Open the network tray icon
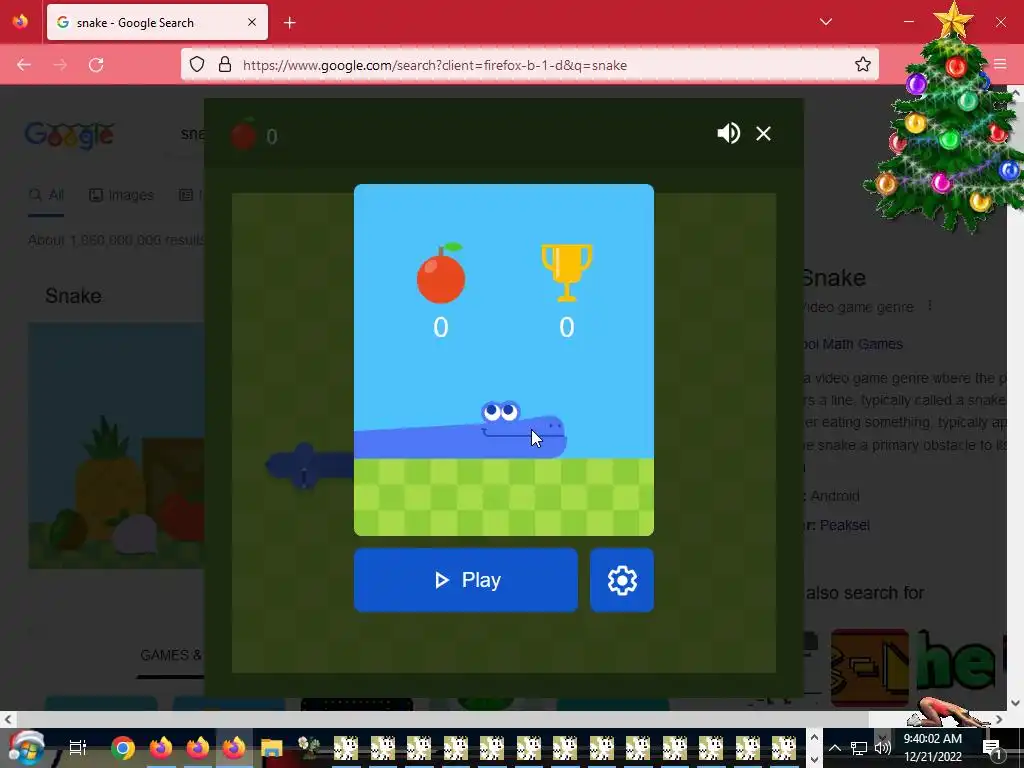 click(x=859, y=748)
